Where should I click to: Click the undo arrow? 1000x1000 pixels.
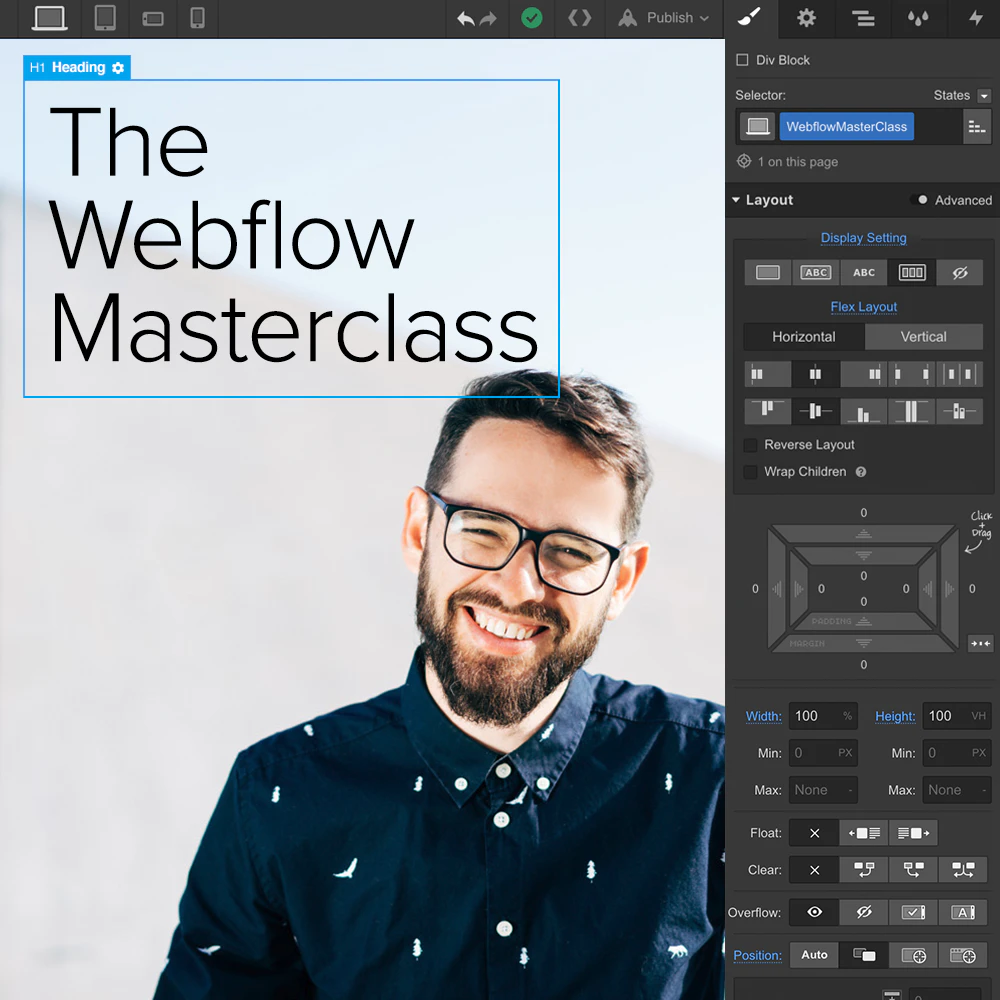click(466, 18)
